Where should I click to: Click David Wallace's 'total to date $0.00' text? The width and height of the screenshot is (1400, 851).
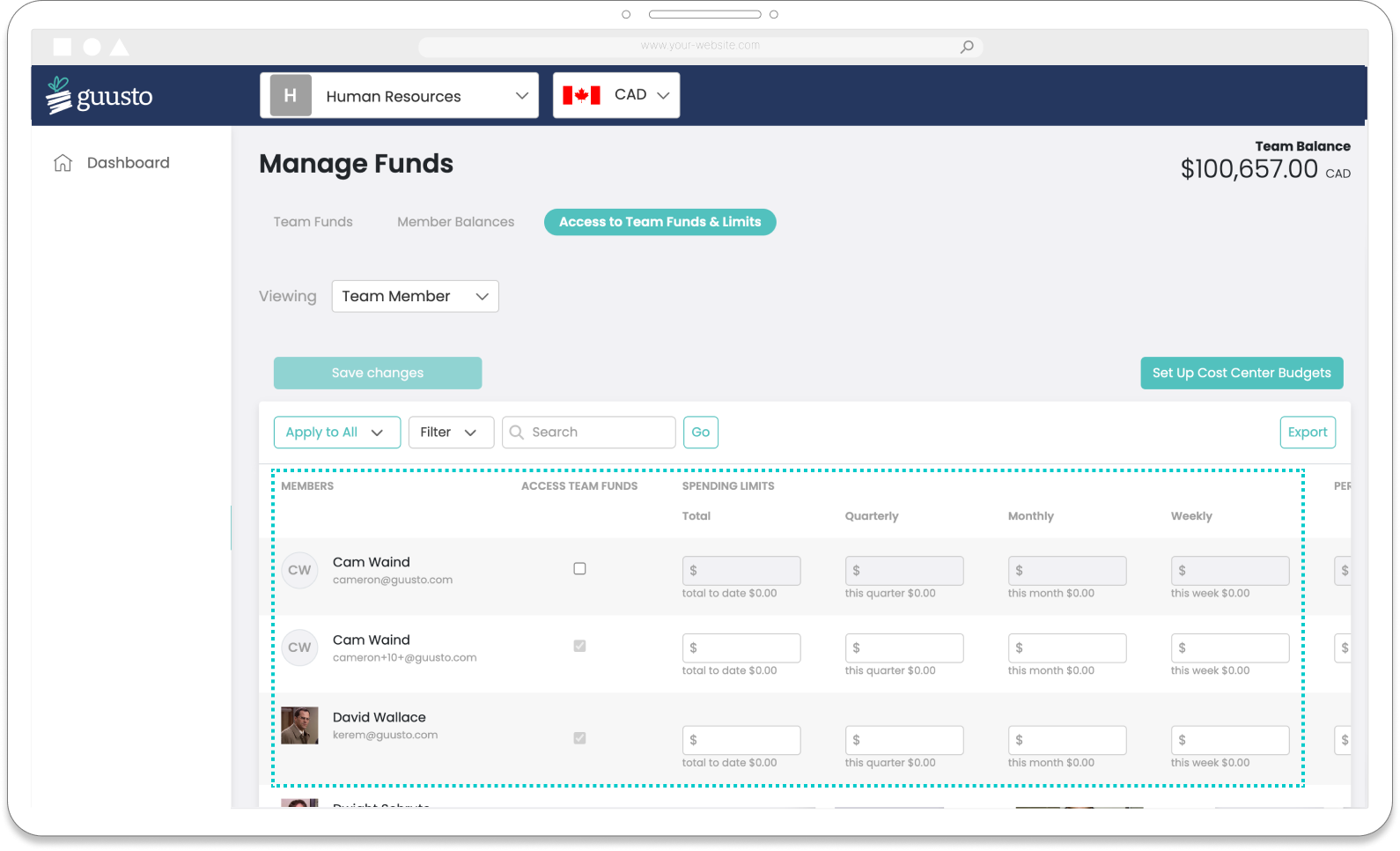pos(730,763)
